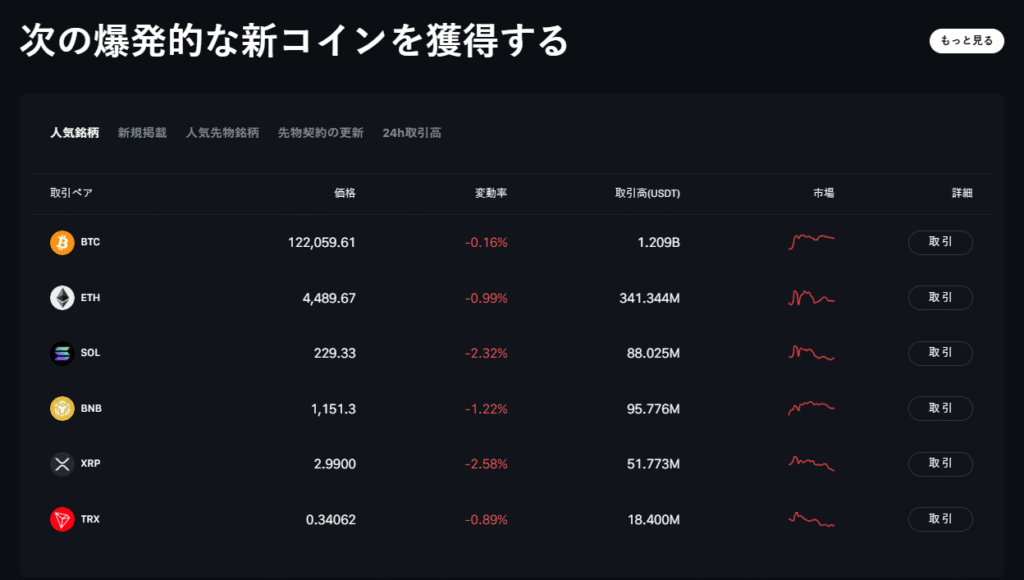Open the 人気先物銘柄 tab
This screenshot has width=1024, height=580.
(222, 132)
